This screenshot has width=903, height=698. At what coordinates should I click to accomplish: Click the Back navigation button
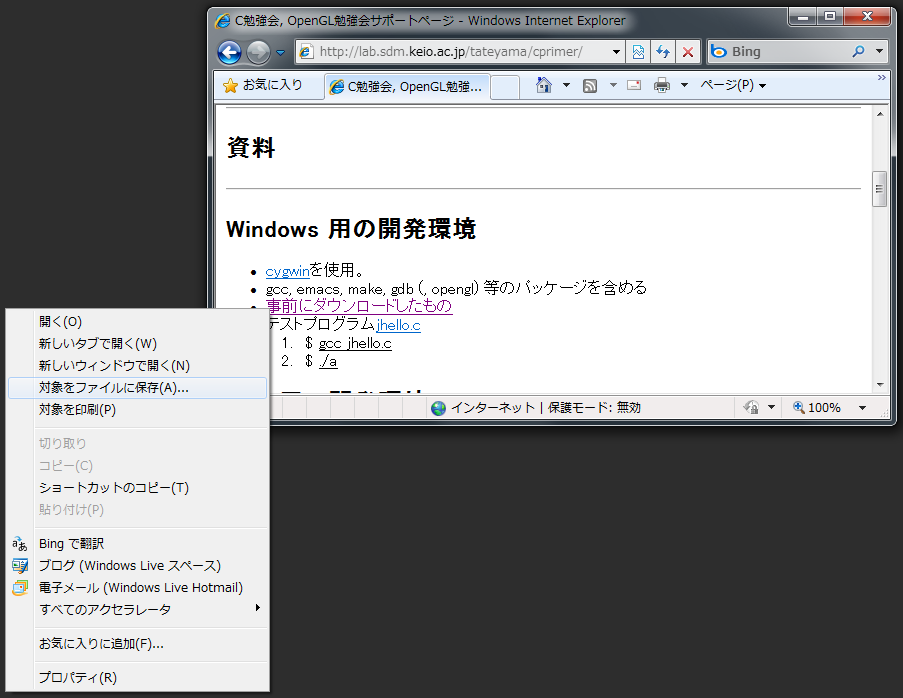229,52
